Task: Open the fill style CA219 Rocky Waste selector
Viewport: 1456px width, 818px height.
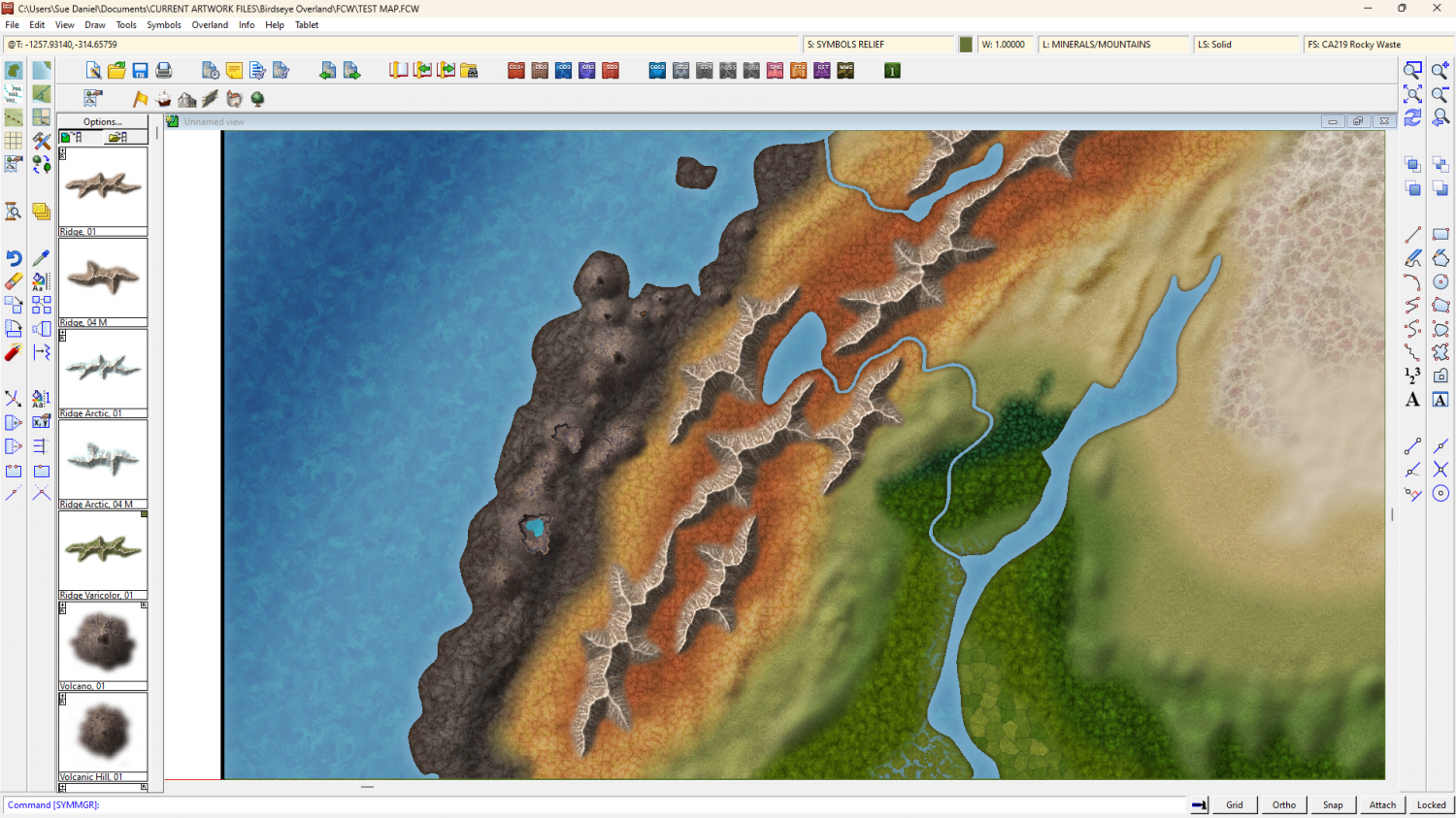Action: [x=1376, y=45]
